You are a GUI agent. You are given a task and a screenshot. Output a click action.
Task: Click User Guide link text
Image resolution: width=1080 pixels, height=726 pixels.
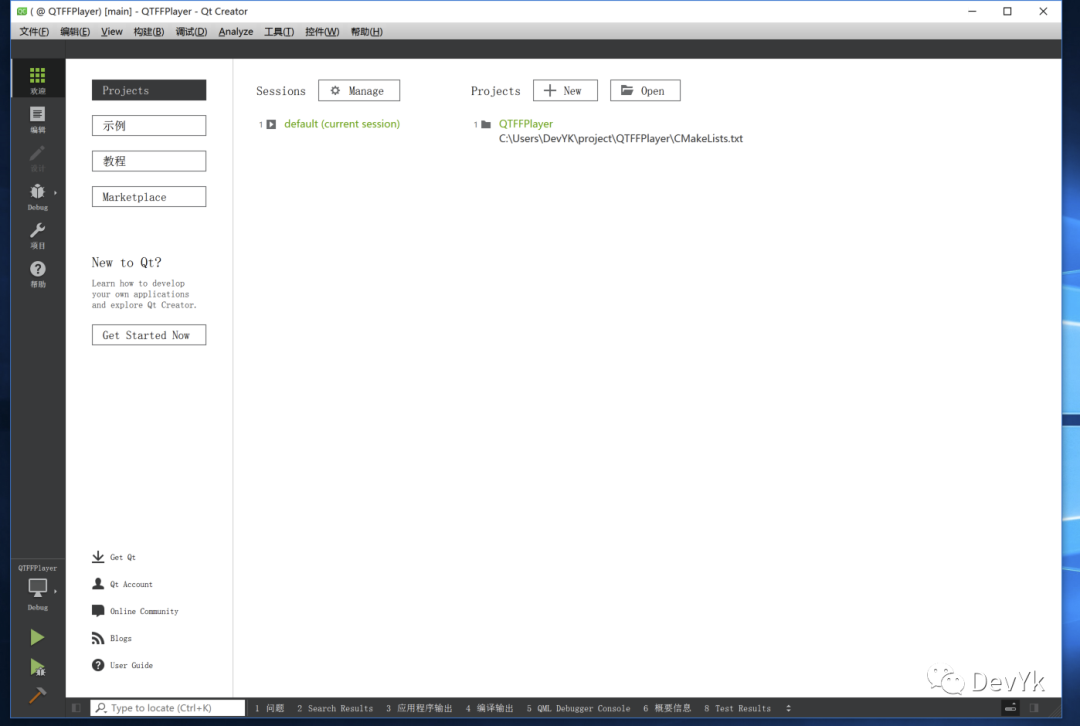coord(131,665)
